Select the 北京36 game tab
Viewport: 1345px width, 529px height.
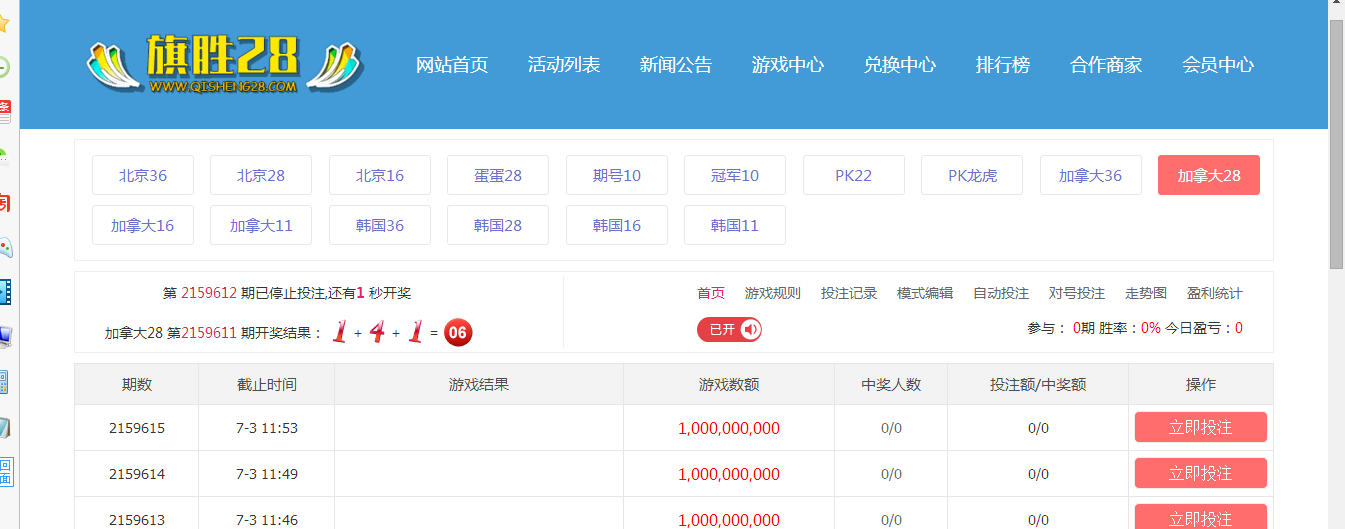coord(143,175)
